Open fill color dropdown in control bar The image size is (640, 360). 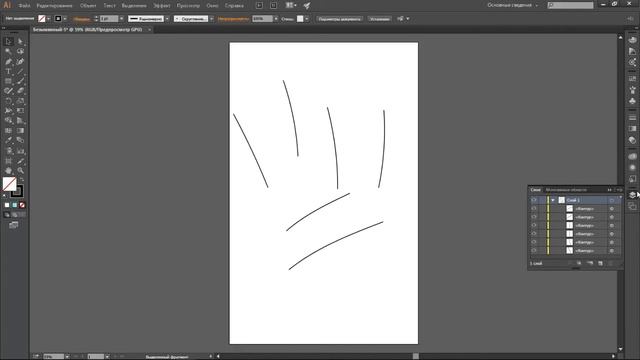49,19
